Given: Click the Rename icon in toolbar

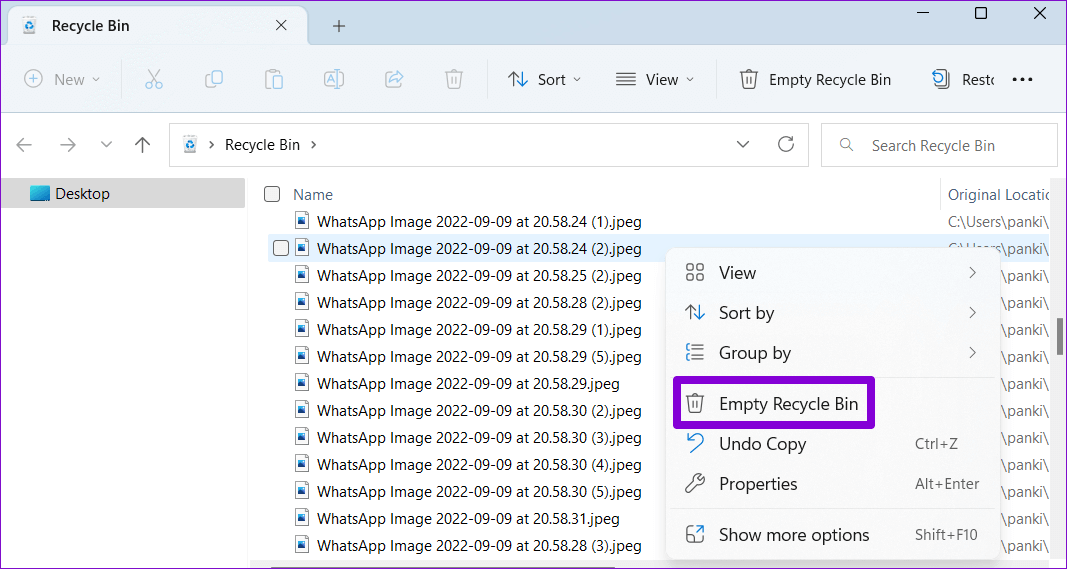Looking at the screenshot, I should click(333, 80).
